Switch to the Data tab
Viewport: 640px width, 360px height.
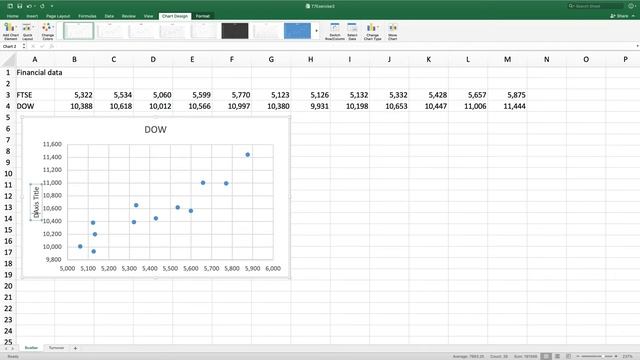coord(109,16)
